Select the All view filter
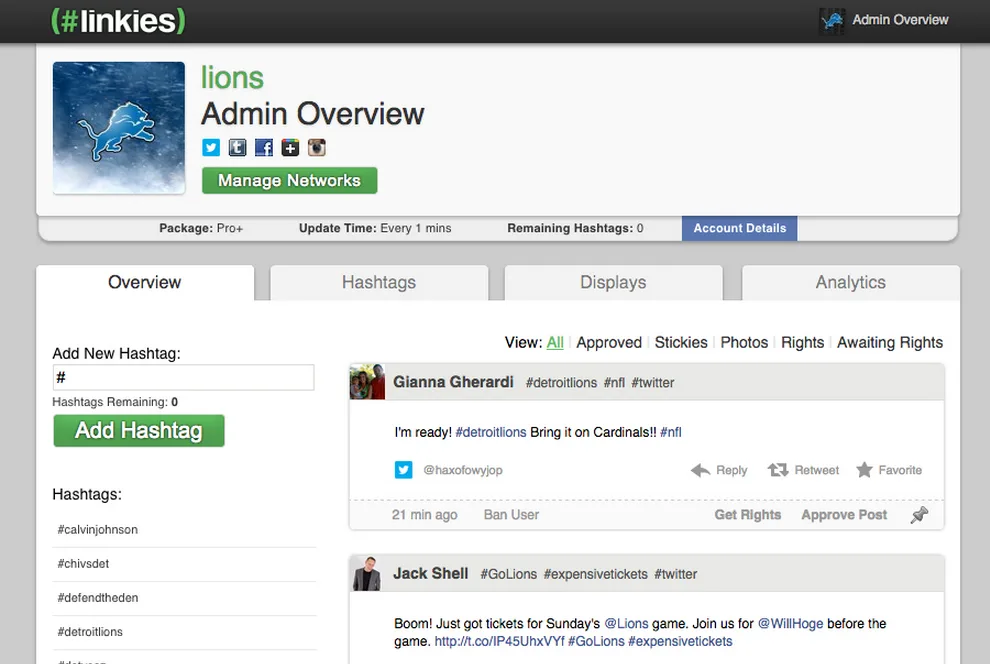Viewport: 990px width, 664px height. pos(555,342)
